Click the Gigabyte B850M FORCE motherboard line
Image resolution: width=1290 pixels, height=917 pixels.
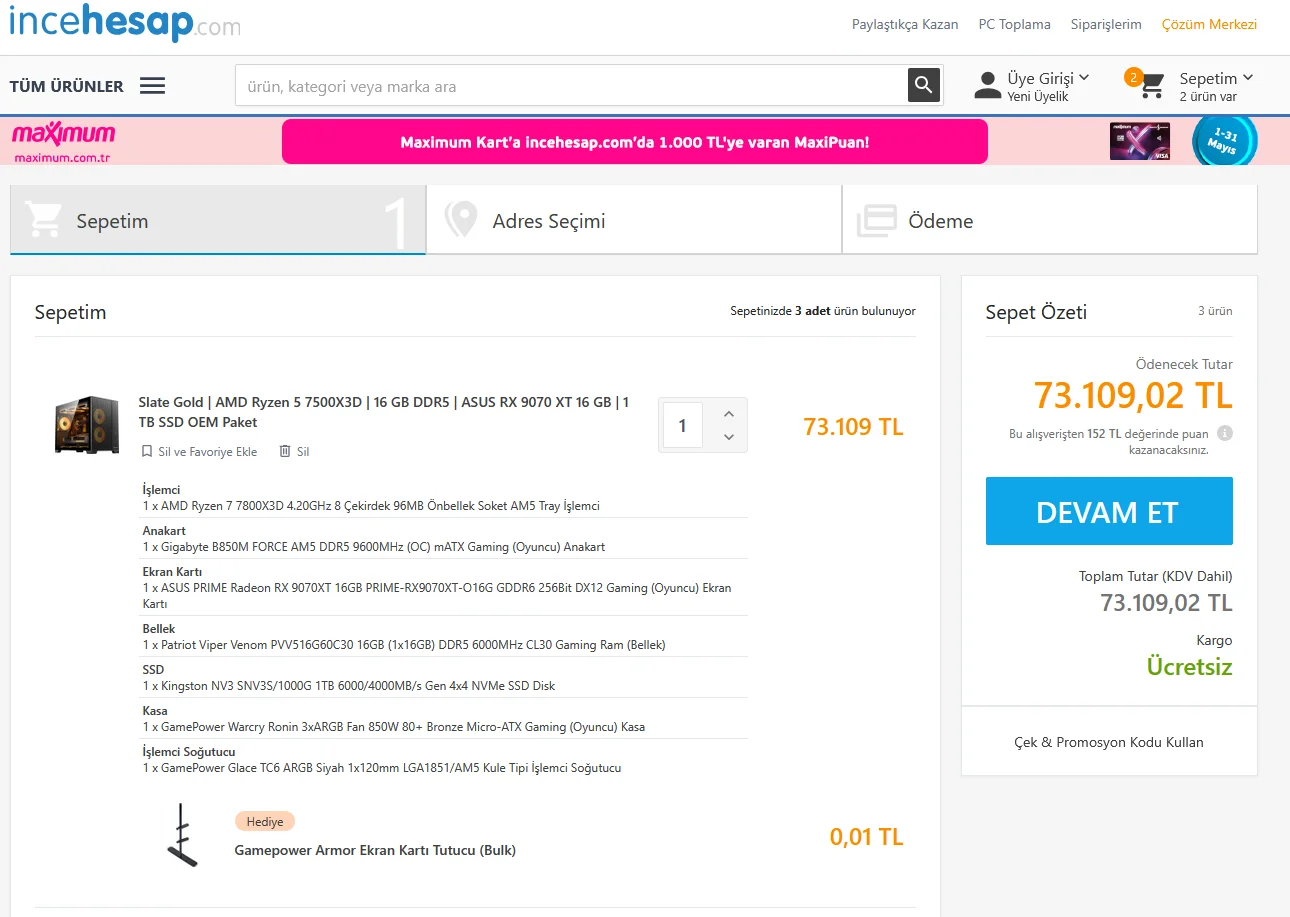click(374, 547)
